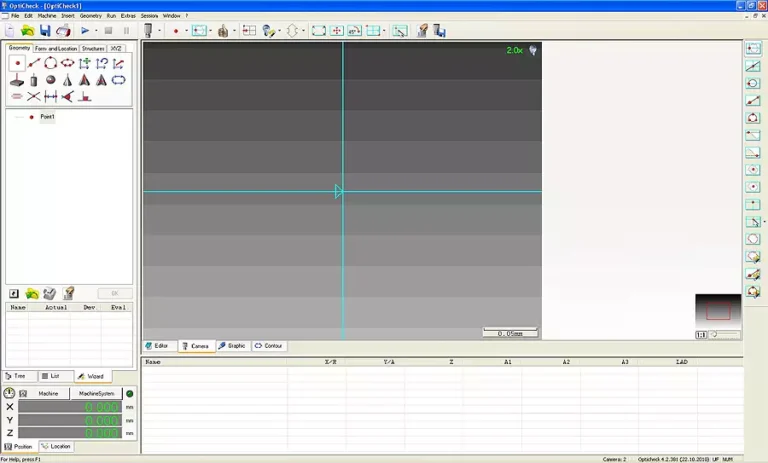
Task: Toggle the green machine status indicator
Action: (x=129, y=393)
